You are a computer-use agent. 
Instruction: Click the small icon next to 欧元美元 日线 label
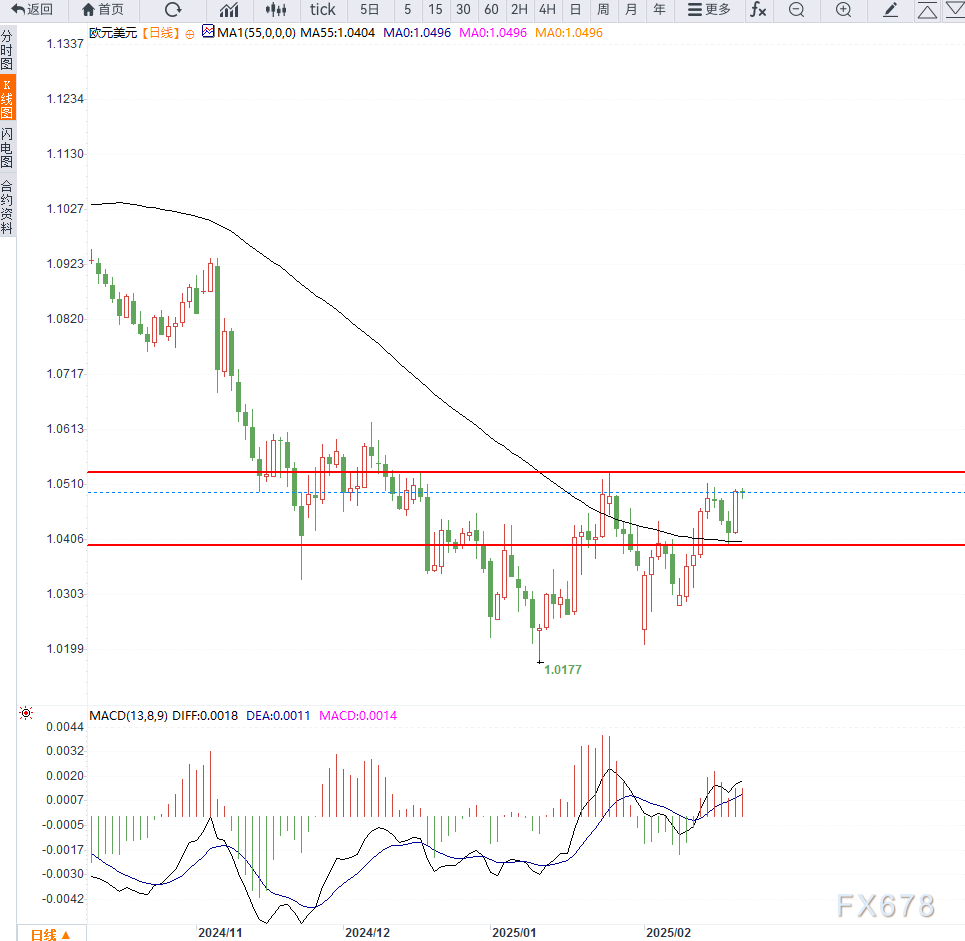[190, 33]
